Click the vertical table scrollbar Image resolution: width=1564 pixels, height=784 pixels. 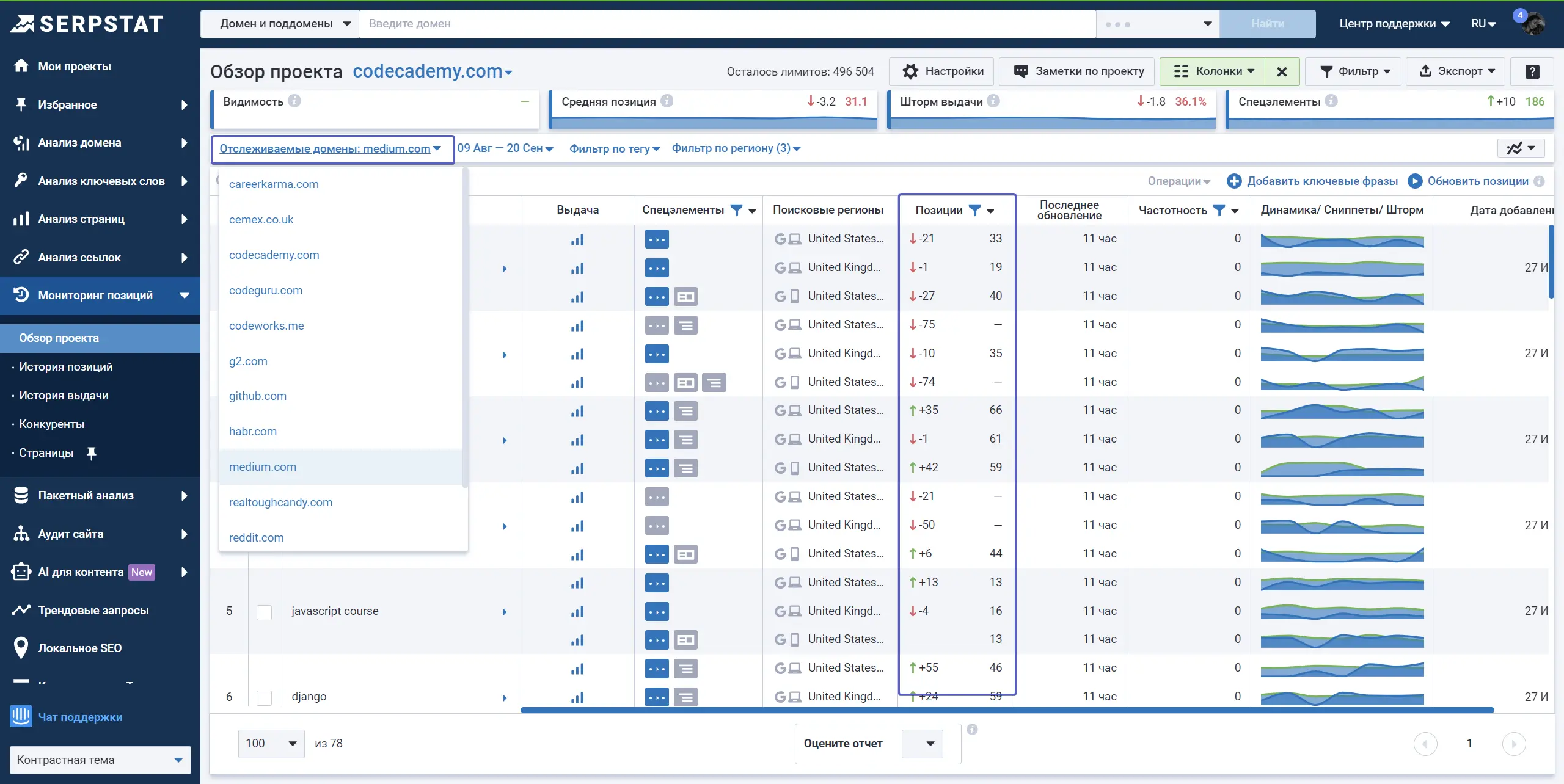coord(1551,261)
